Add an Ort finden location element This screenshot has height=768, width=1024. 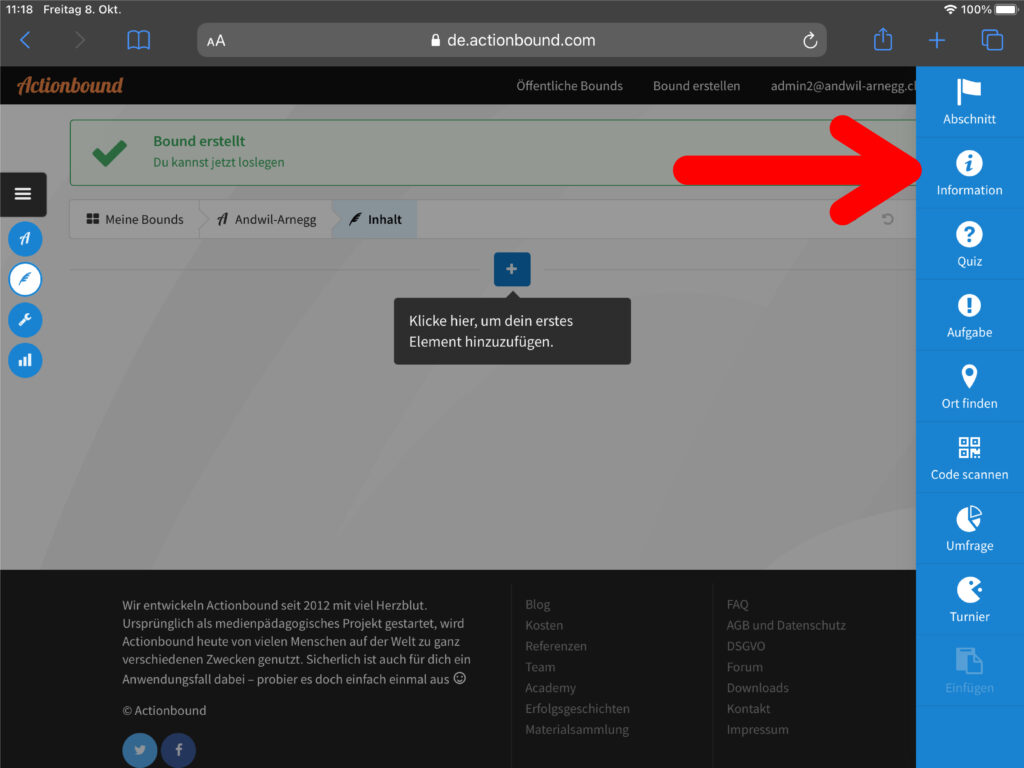coord(969,386)
